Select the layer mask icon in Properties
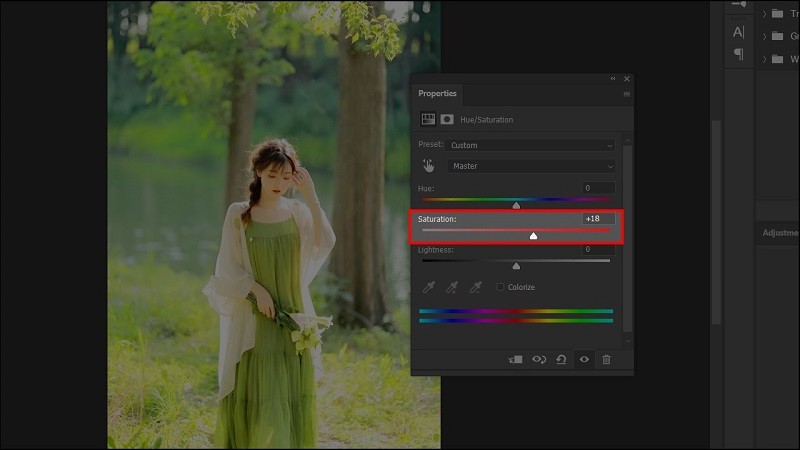The image size is (800, 450). [447, 119]
